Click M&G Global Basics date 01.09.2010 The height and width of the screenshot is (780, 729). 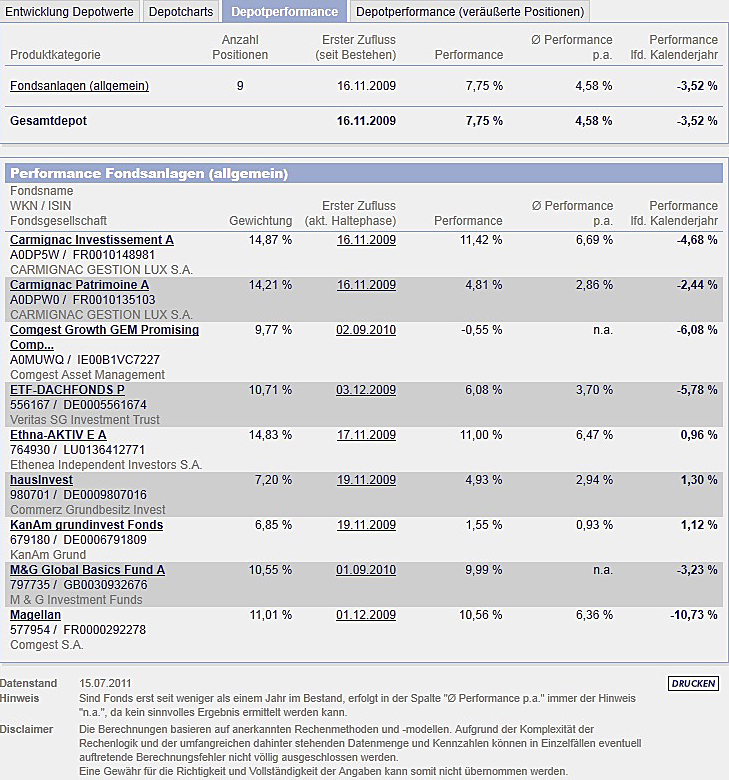[366, 570]
